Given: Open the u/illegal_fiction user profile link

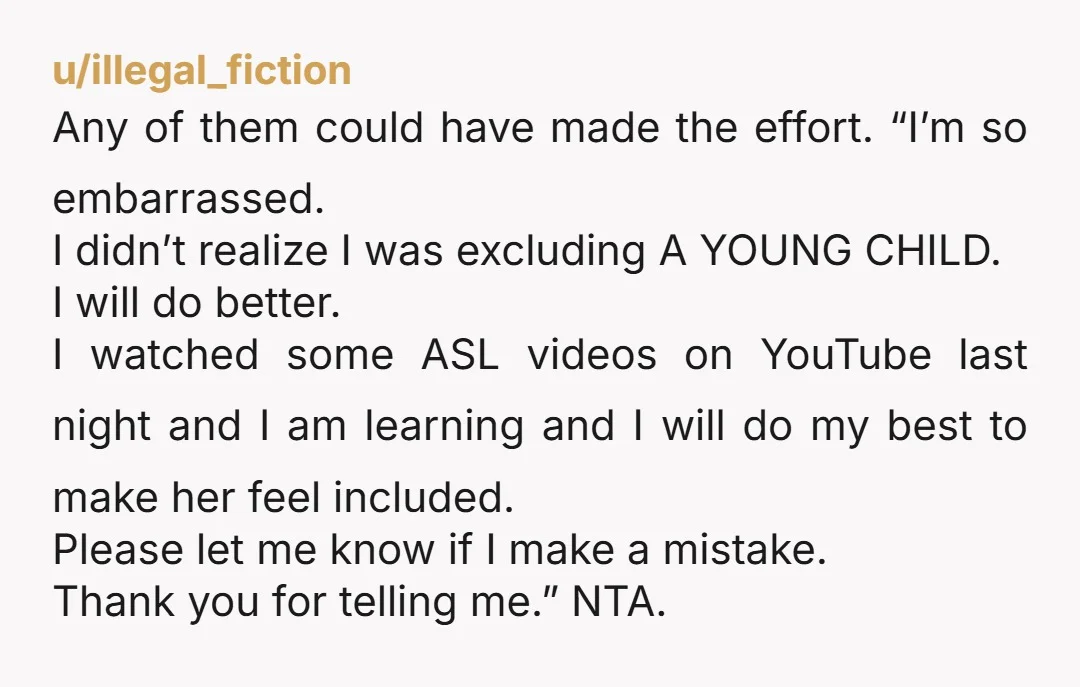Looking at the screenshot, I should (x=202, y=71).
